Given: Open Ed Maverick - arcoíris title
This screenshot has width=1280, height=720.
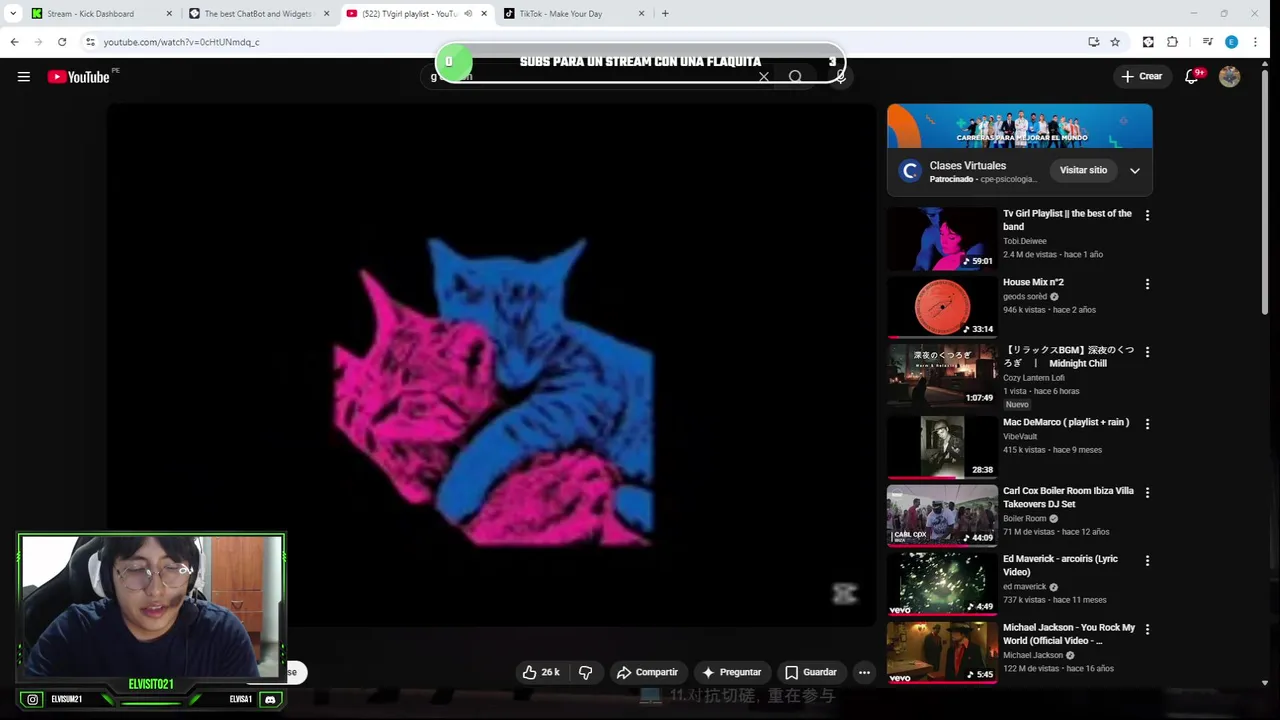Looking at the screenshot, I should (x=1060, y=565).
